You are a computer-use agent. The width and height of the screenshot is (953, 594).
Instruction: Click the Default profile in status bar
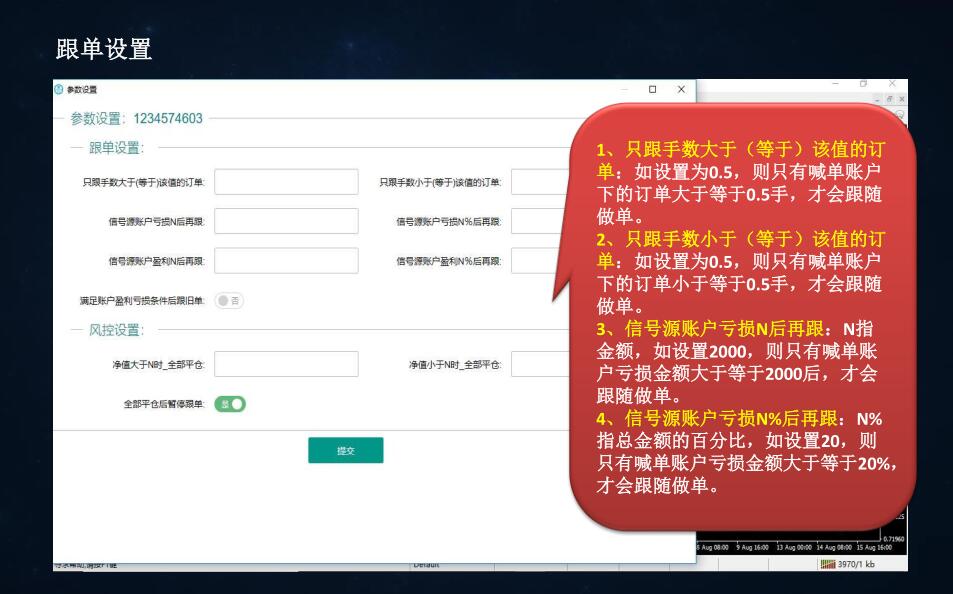click(431, 565)
